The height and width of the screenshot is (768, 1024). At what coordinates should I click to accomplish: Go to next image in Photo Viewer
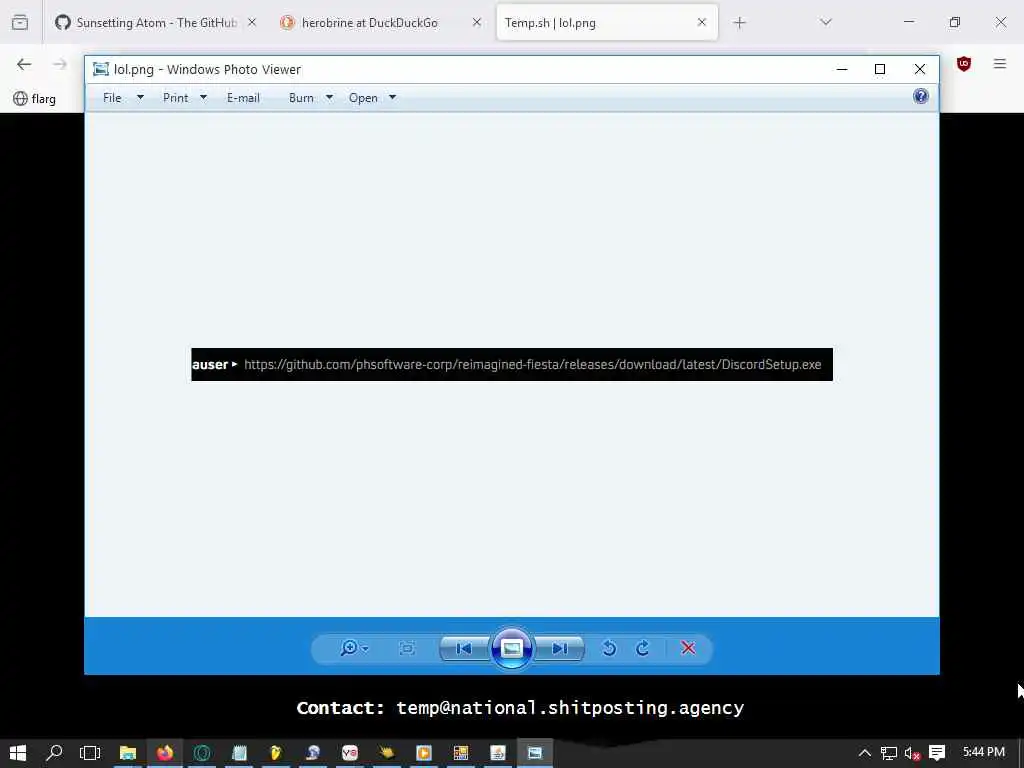click(x=559, y=648)
